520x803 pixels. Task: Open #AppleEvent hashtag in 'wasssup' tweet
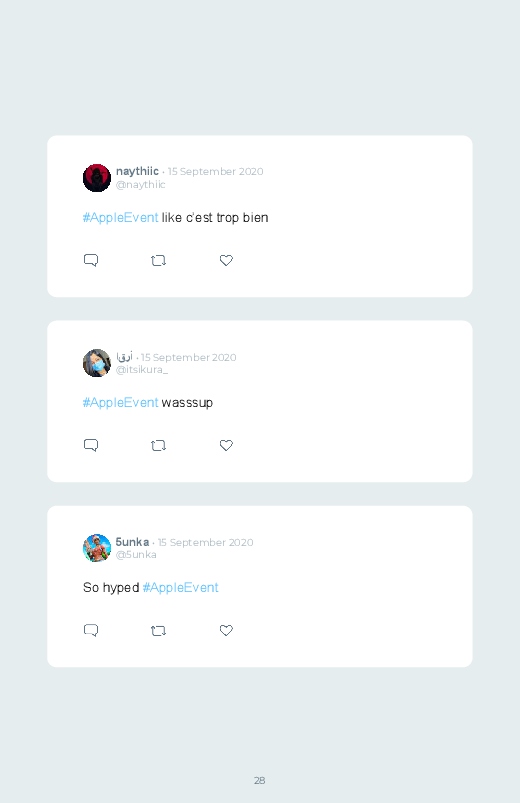[120, 403]
